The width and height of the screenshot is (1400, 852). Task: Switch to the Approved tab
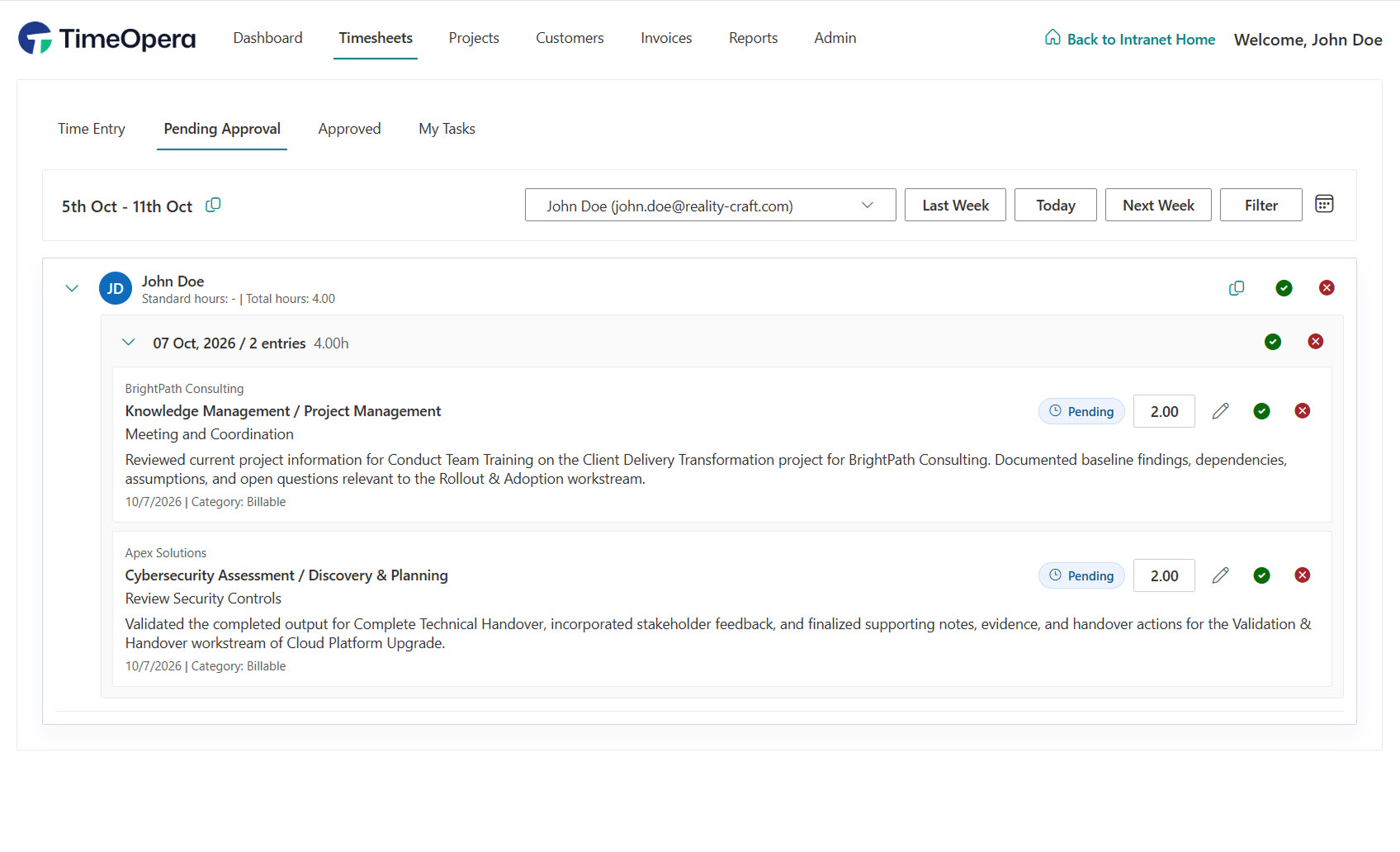[x=349, y=129]
